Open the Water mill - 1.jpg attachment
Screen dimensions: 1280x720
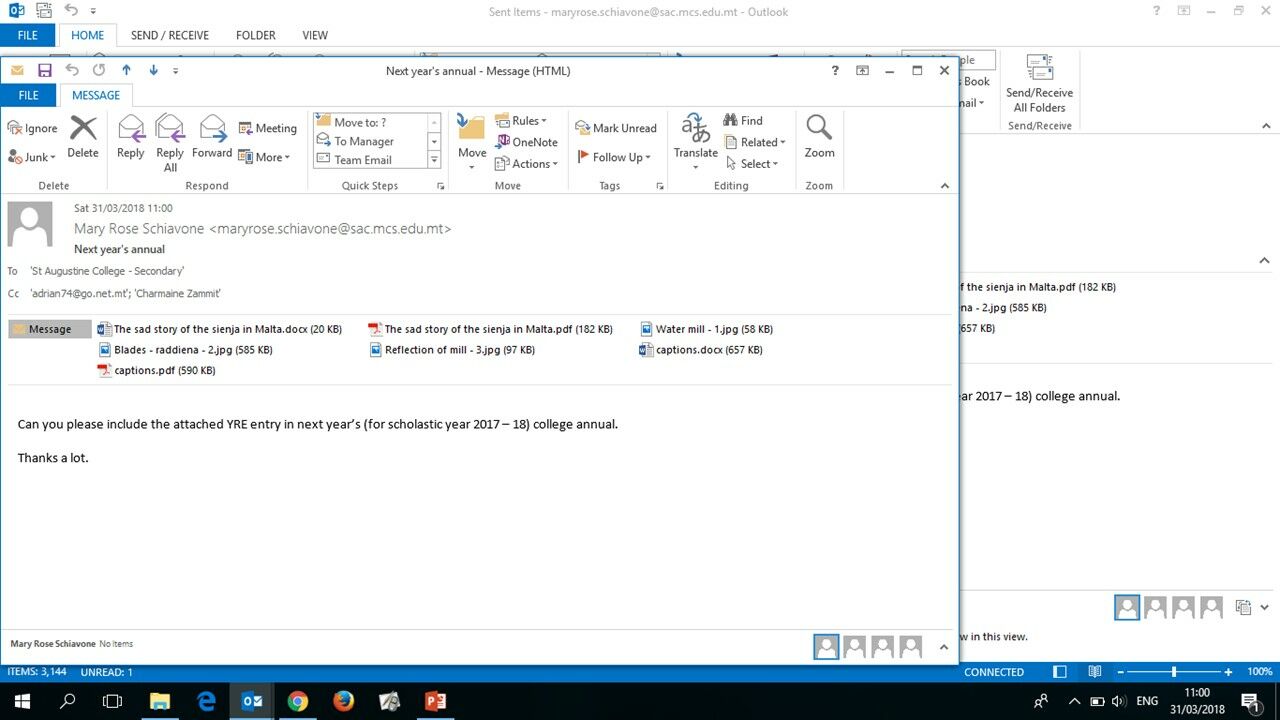point(706,329)
